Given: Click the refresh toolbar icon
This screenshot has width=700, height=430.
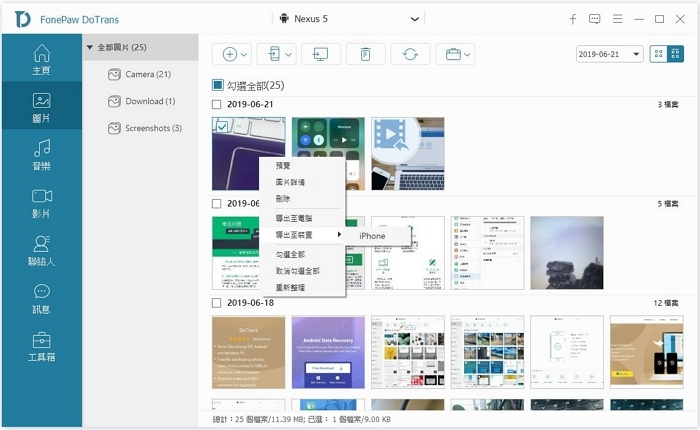Looking at the screenshot, I should pyautogui.click(x=410, y=54).
